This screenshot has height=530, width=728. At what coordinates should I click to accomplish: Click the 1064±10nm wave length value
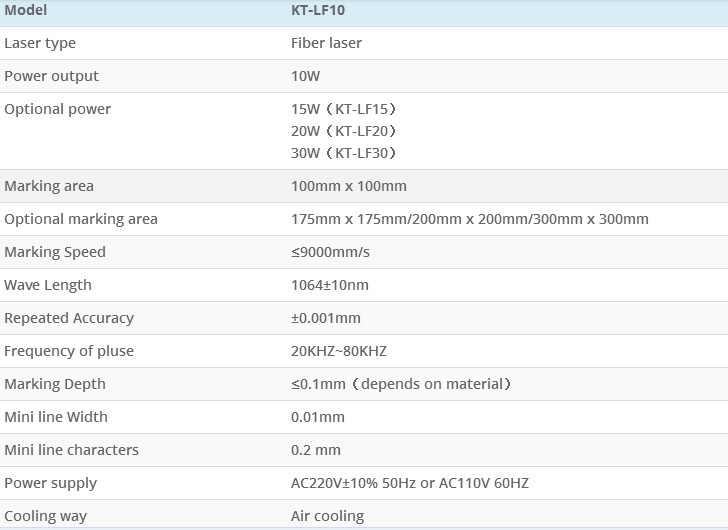(x=330, y=285)
